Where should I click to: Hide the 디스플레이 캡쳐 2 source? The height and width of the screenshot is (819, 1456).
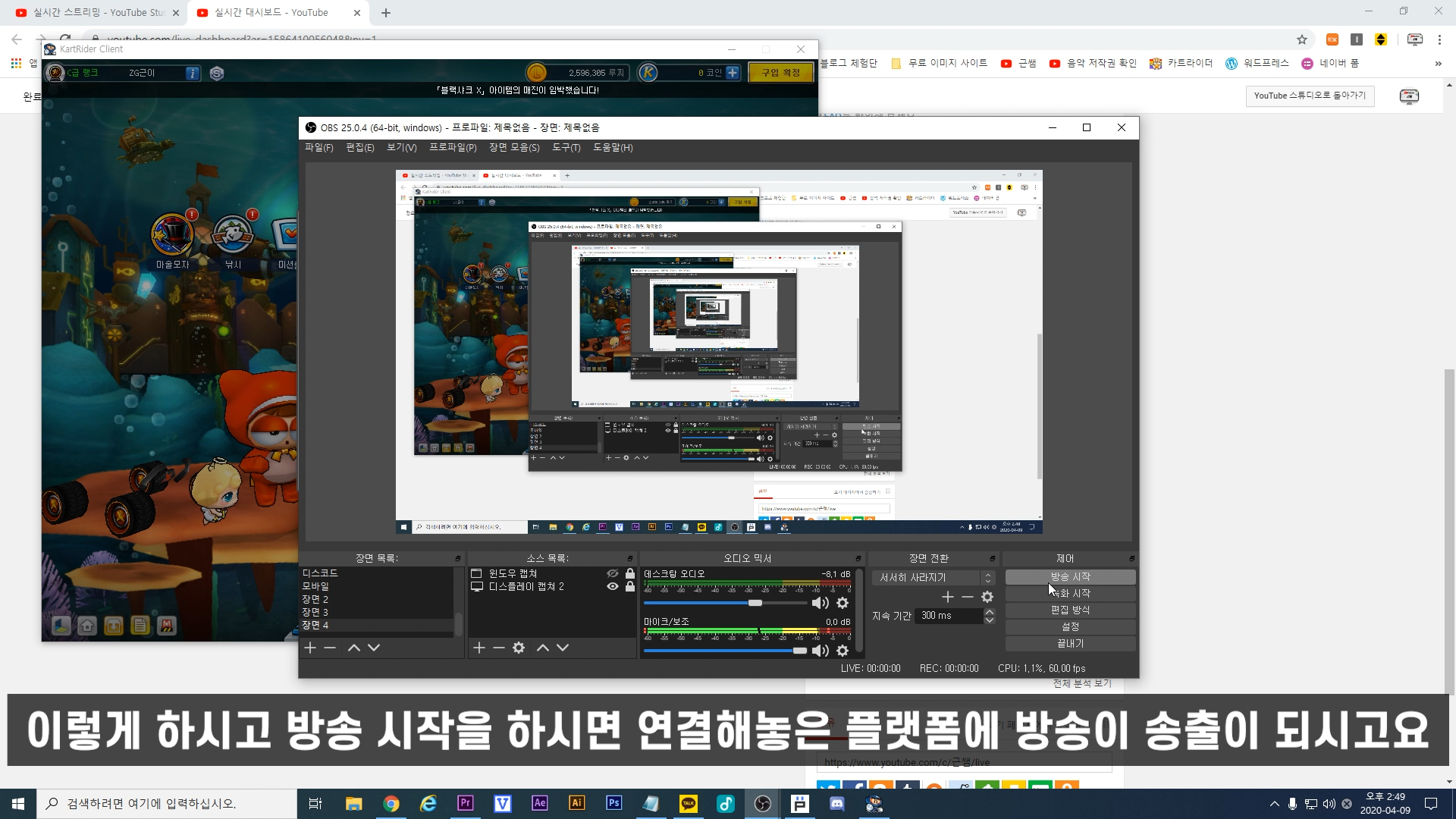click(x=613, y=586)
